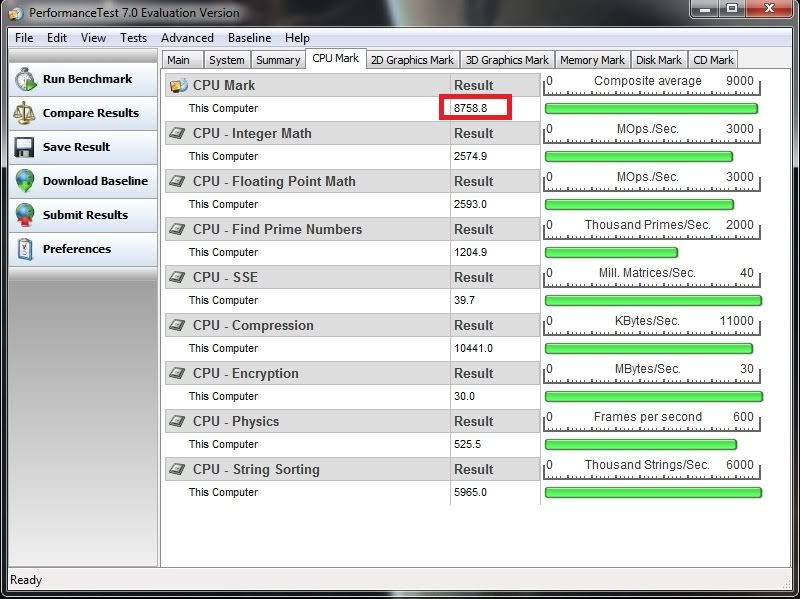Select the Floating Point Math result 2593.0
Image resolution: width=800 pixels, height=599 pixels.
pyautogui.click(x=470, y=204)
